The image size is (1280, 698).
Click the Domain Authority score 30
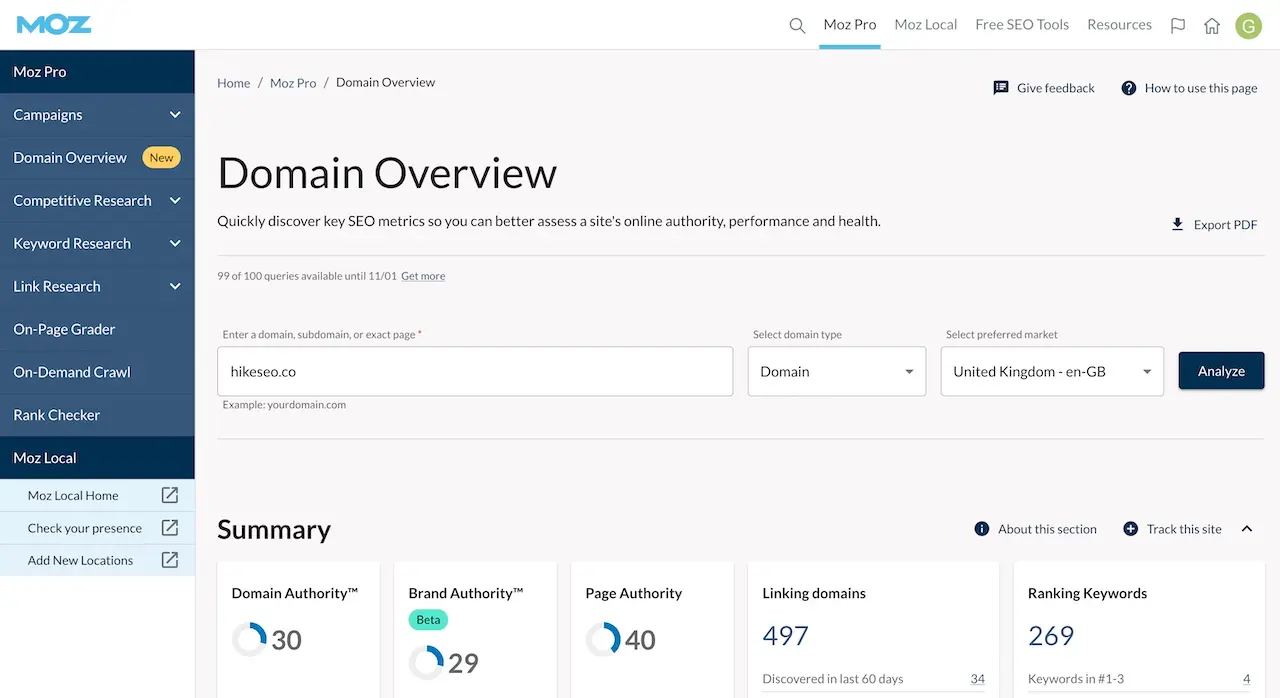pos(286,640)
